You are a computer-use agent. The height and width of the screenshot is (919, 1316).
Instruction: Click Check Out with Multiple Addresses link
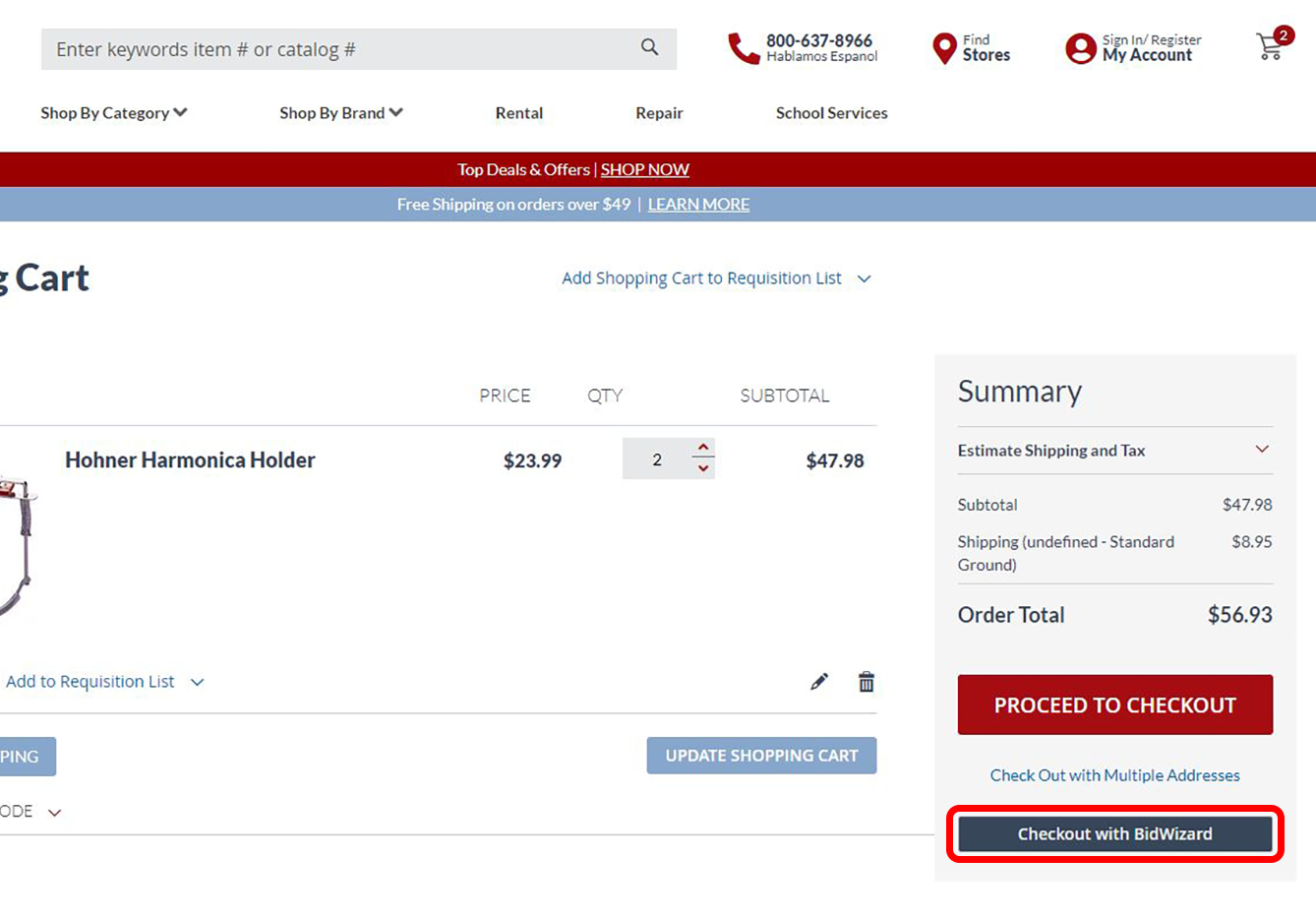pyautogui.click(x=1114, y=775)
